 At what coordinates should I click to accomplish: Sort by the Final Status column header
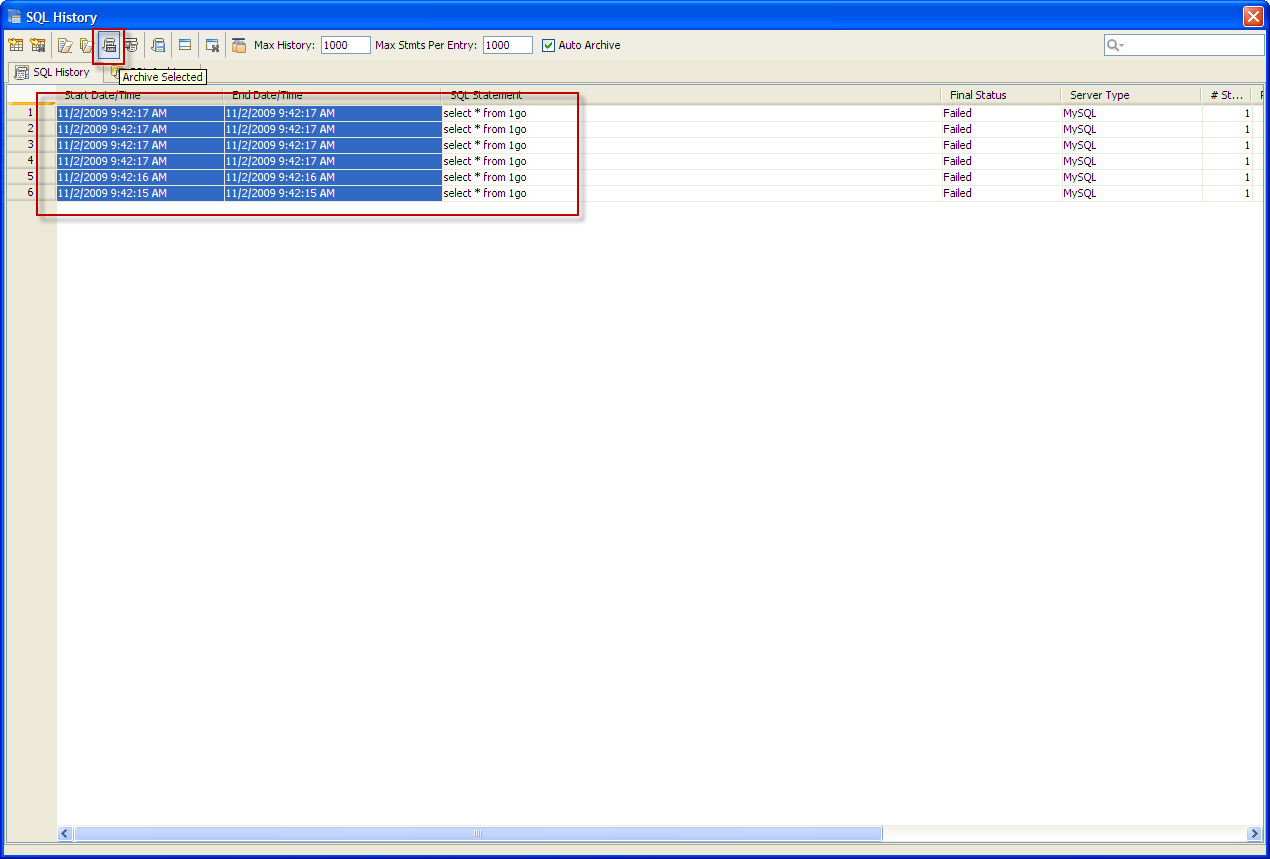[x=1001, y=95]
